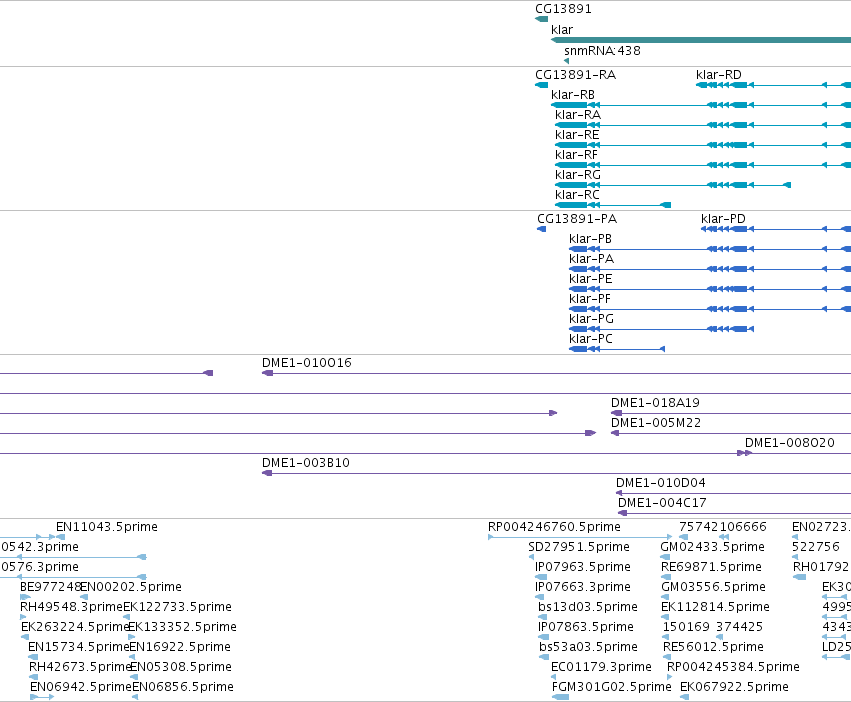Select the klar-RF transcript label
This screenshot has height=702, width=851.
point(576,155)
